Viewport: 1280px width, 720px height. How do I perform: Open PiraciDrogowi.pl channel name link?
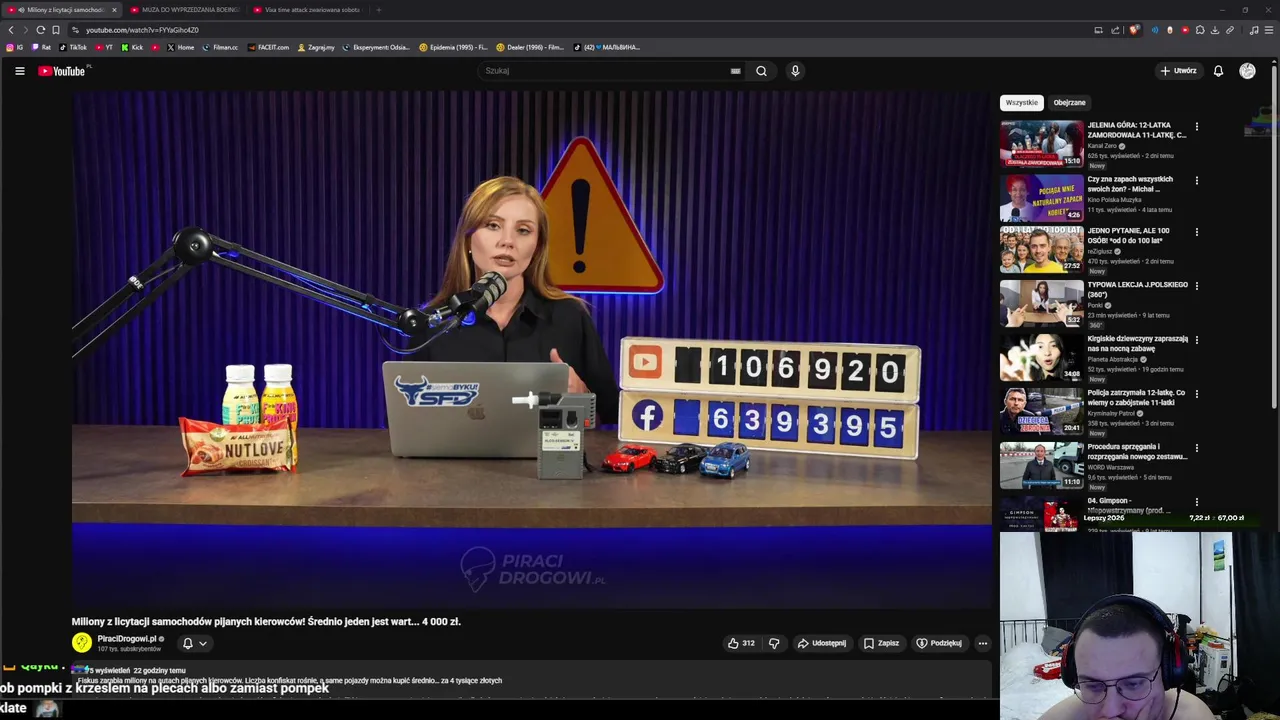(127, 639)
